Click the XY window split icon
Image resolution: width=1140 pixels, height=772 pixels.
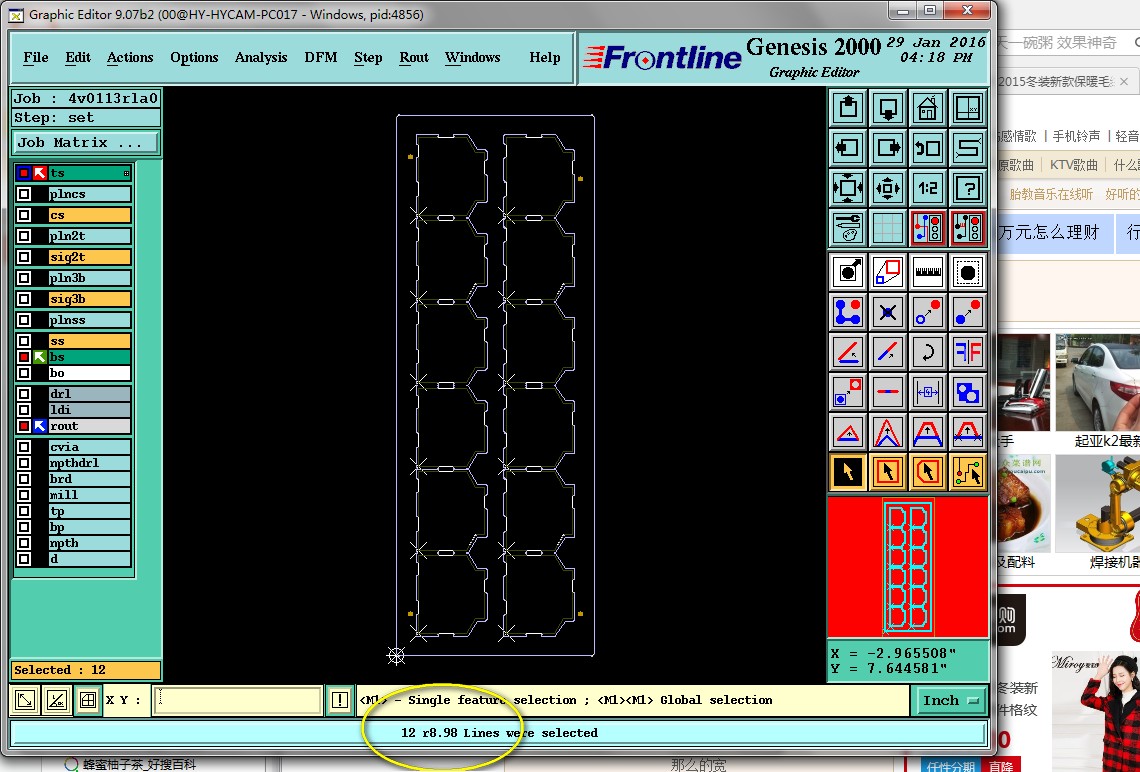point(968,108)
